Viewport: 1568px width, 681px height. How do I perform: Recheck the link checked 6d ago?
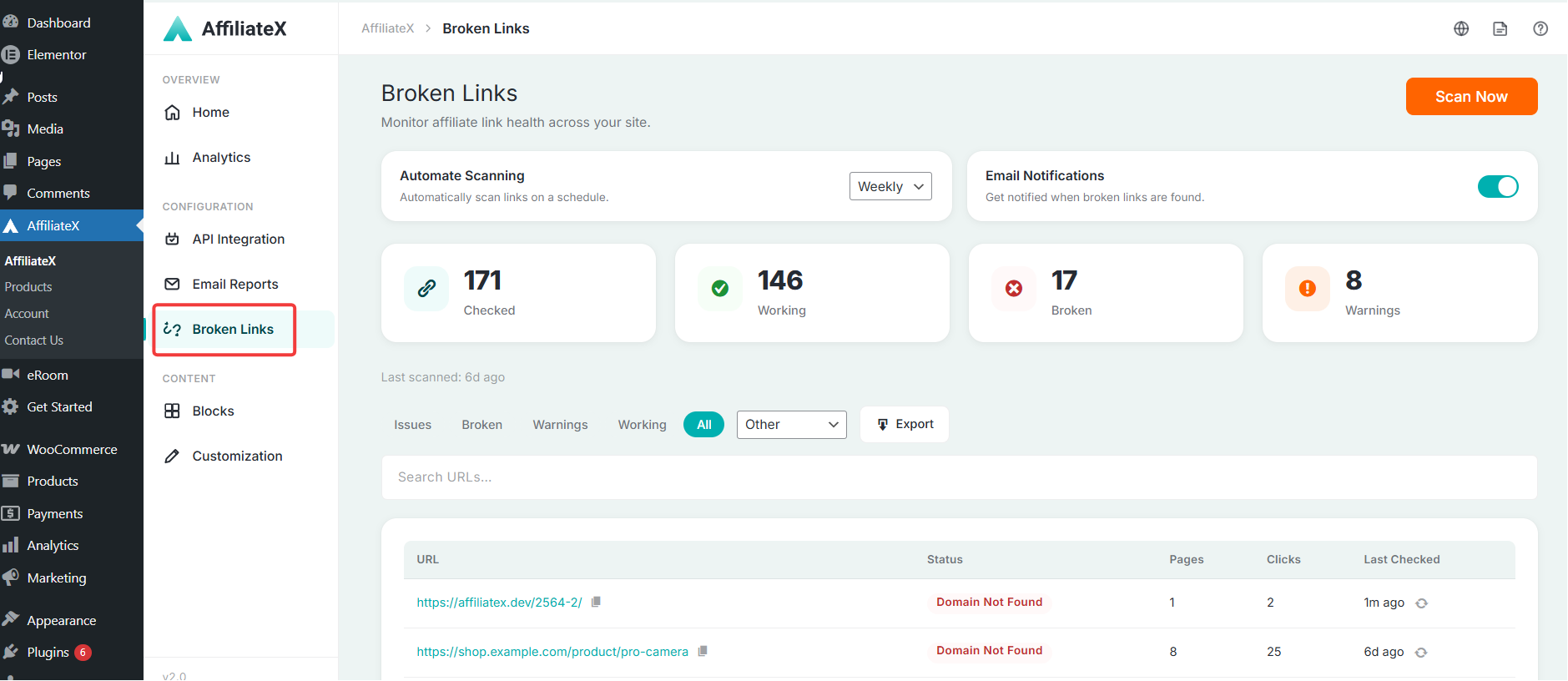coord(1421,652)
